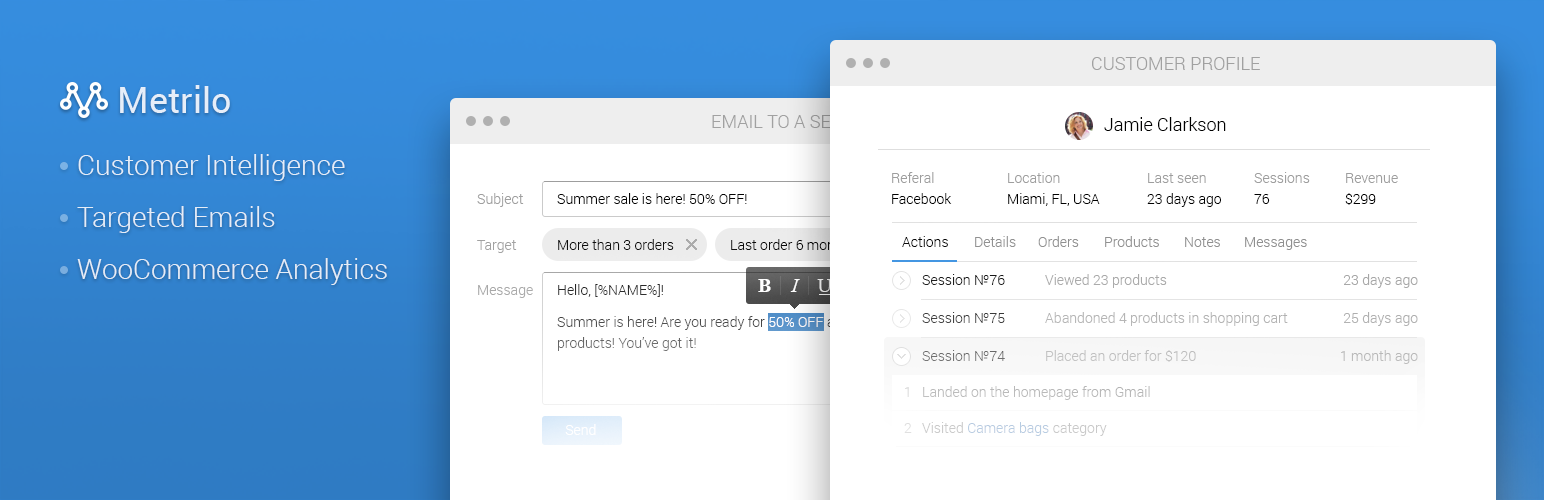Open the Messages tab
Viewport: 1544px width, 500px height.
(x=1275, y=242)
